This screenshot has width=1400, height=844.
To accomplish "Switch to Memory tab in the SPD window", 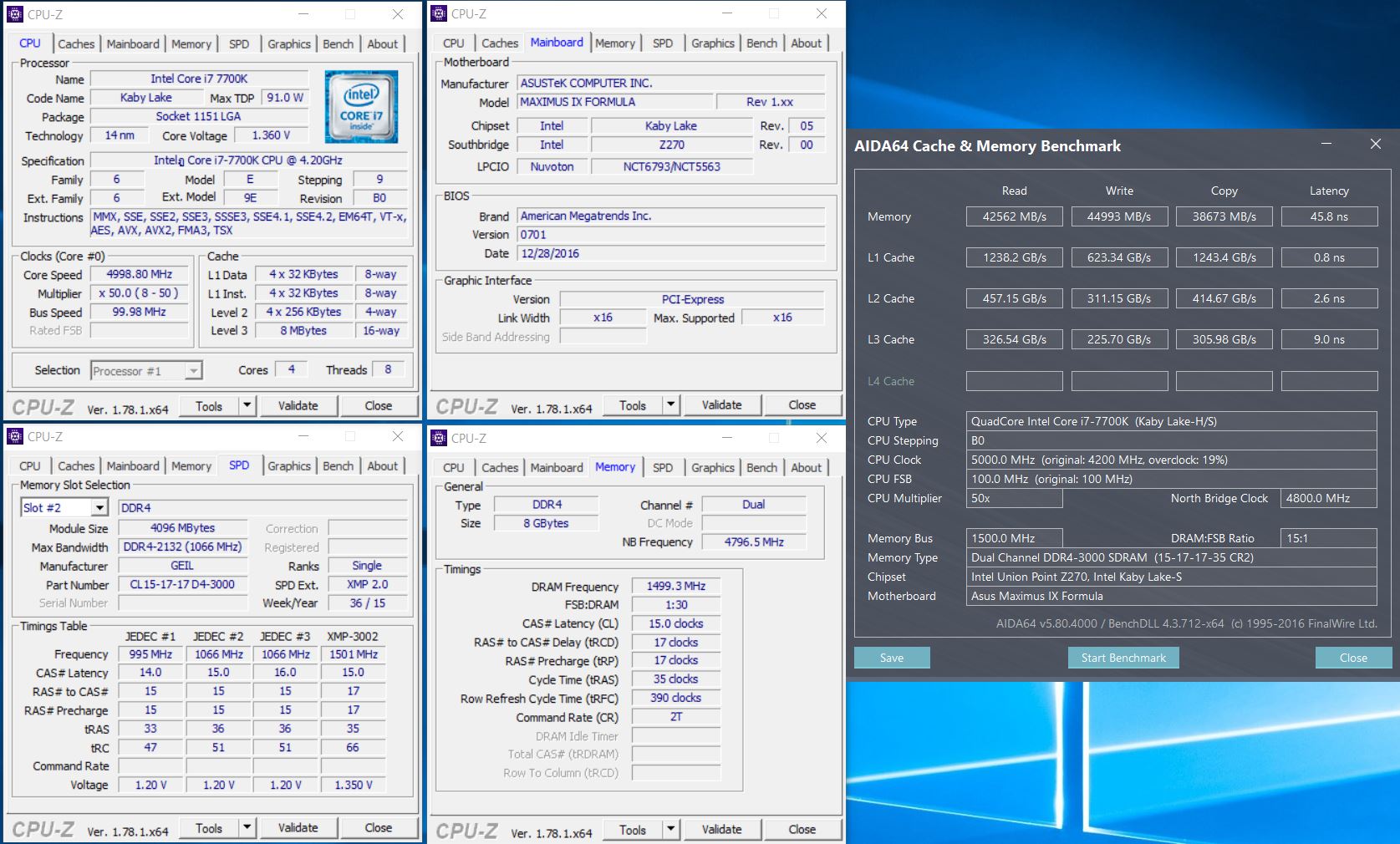I will (191, 466).
